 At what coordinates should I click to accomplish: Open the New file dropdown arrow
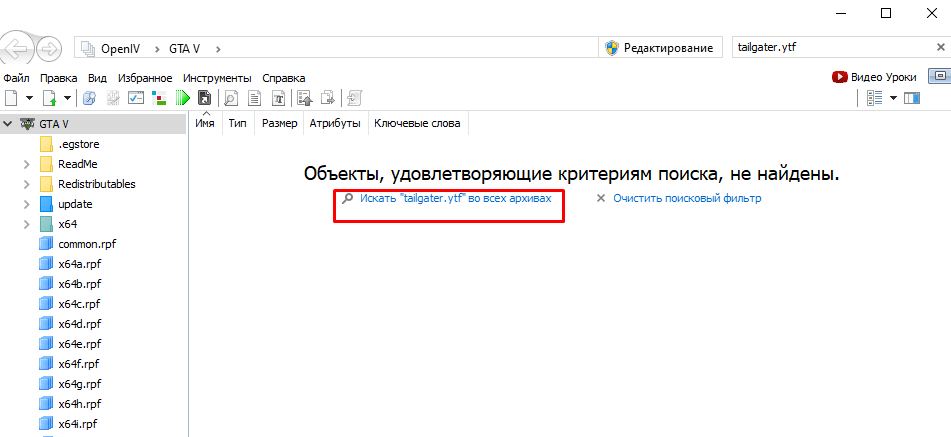click(29, 98)
